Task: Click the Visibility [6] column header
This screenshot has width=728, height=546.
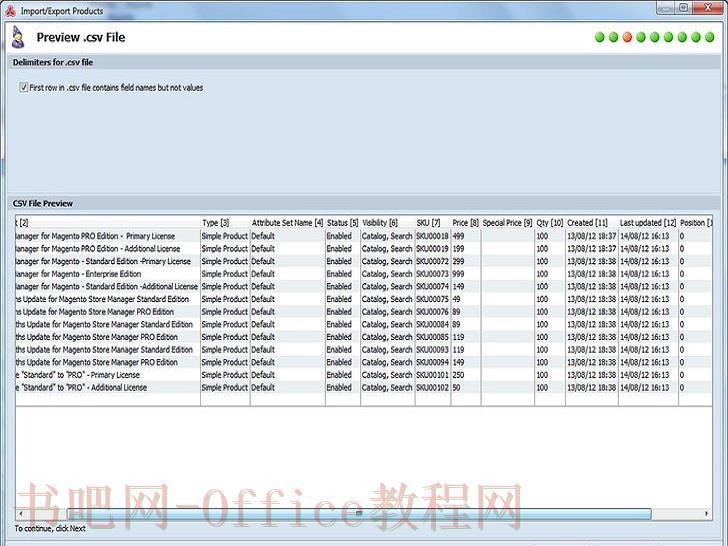Action: click(388, 223)
